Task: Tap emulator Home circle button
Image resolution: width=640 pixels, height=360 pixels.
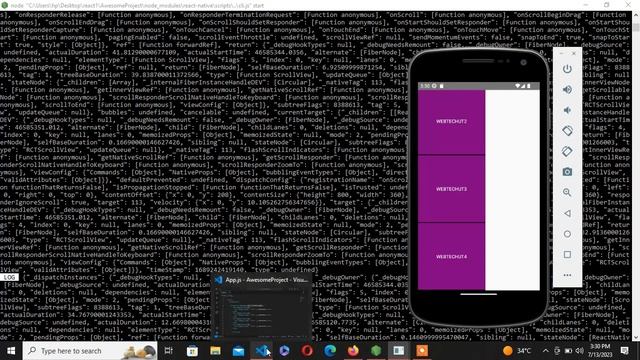Action: tap(567, 234)
